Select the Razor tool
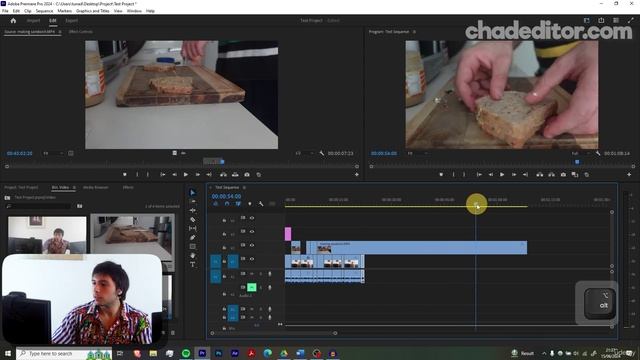This screenshot has width=640, height=360. click(193, 220)
